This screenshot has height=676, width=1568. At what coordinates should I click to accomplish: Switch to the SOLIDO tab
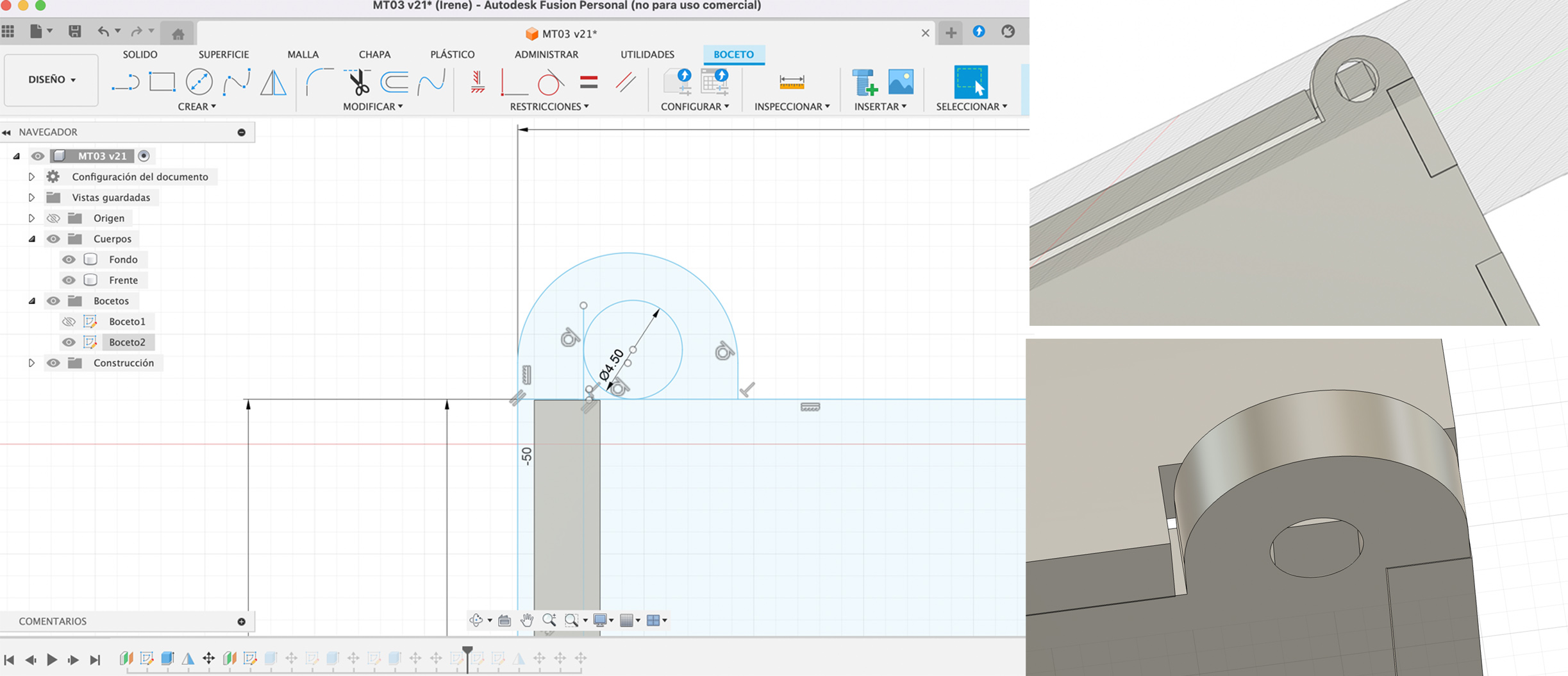[140, 55]
